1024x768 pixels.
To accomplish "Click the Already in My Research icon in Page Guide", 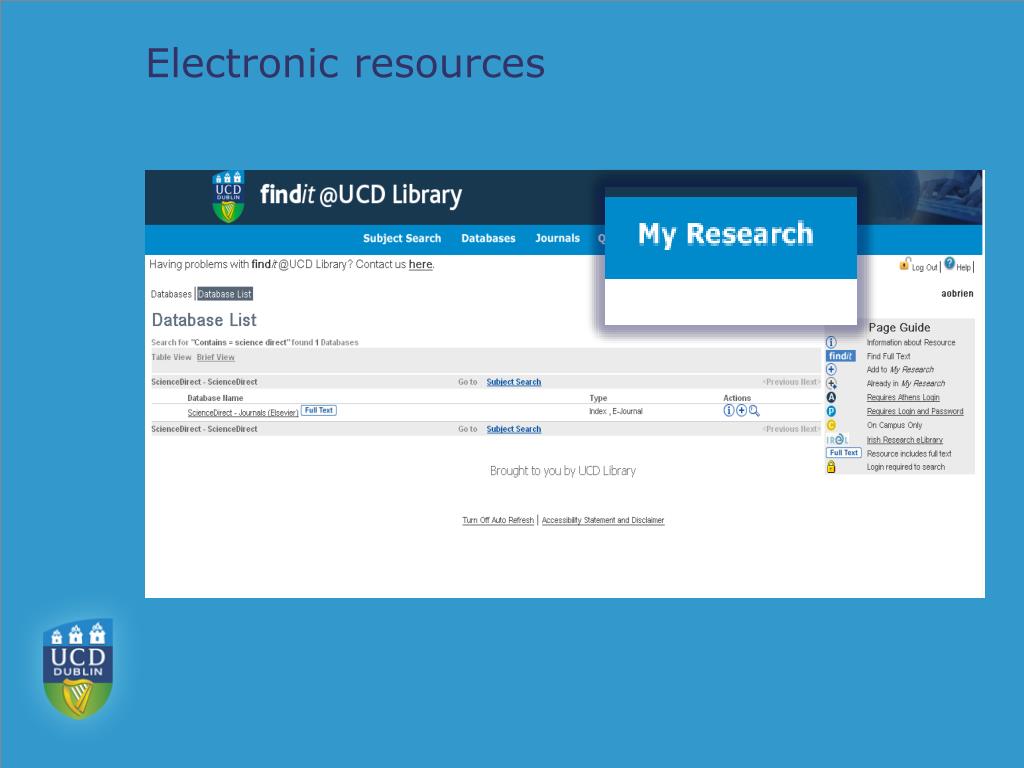I will (831, 383).
